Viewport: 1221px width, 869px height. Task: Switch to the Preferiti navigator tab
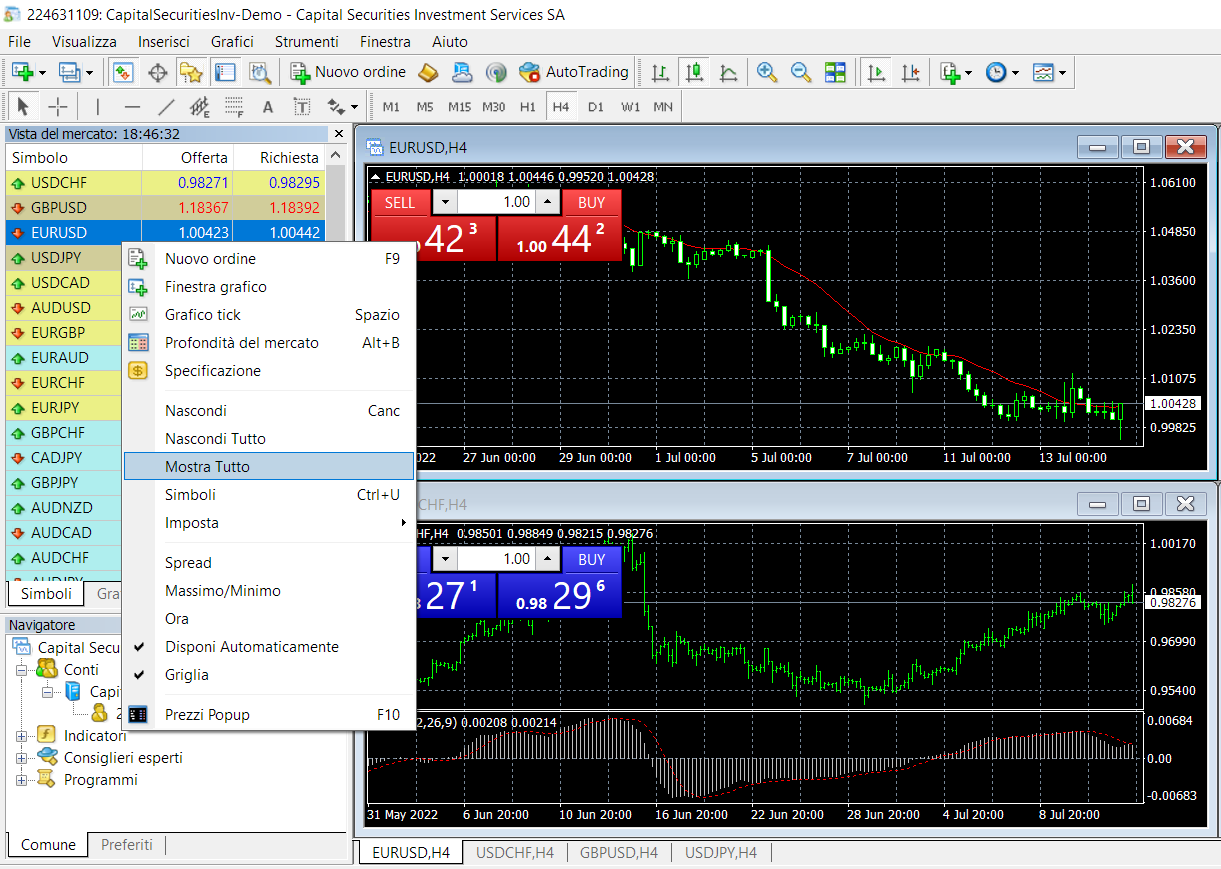tap(127, 845)
